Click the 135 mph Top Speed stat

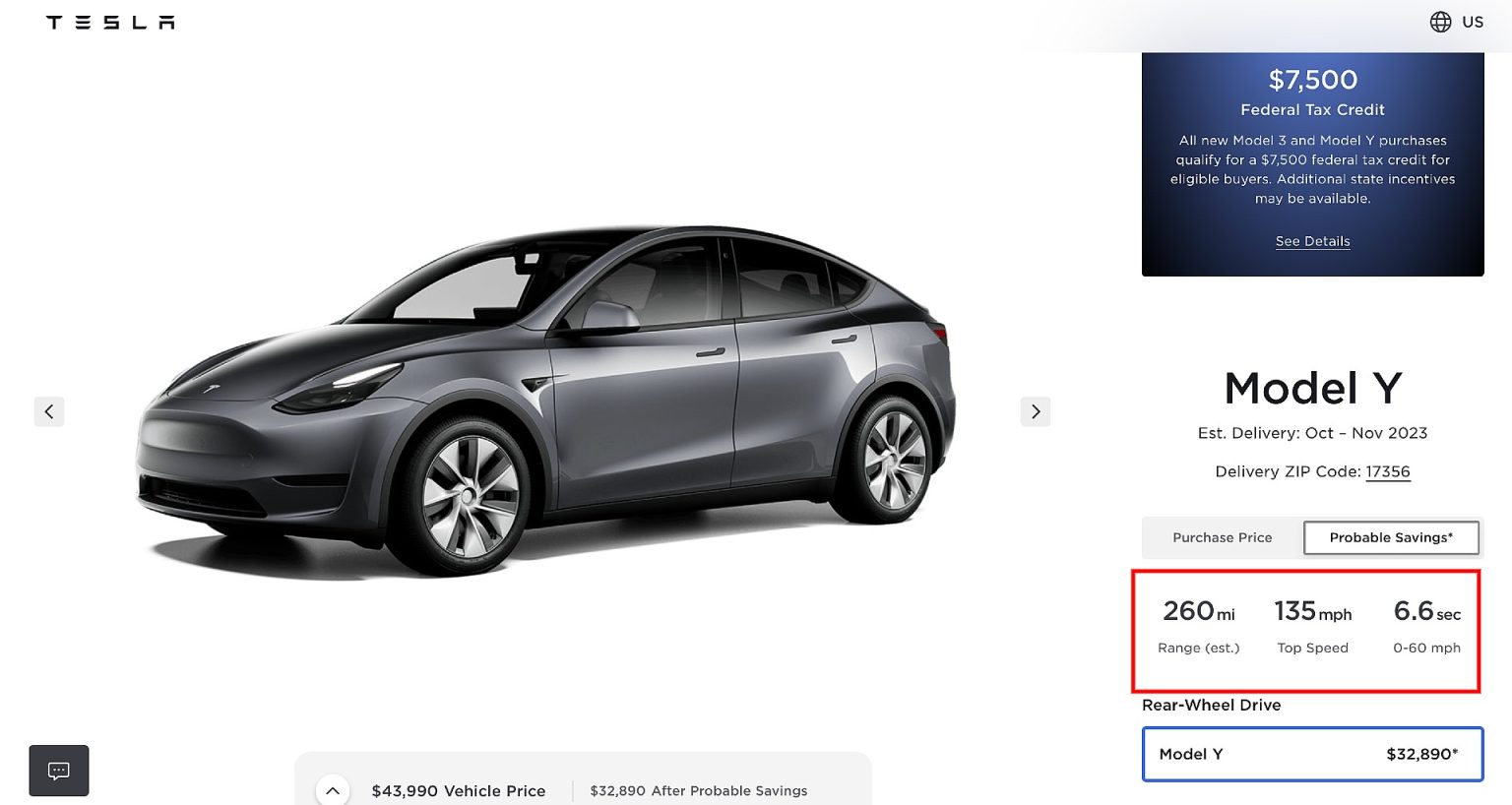pyautogui.click(x=1312, y=626)
